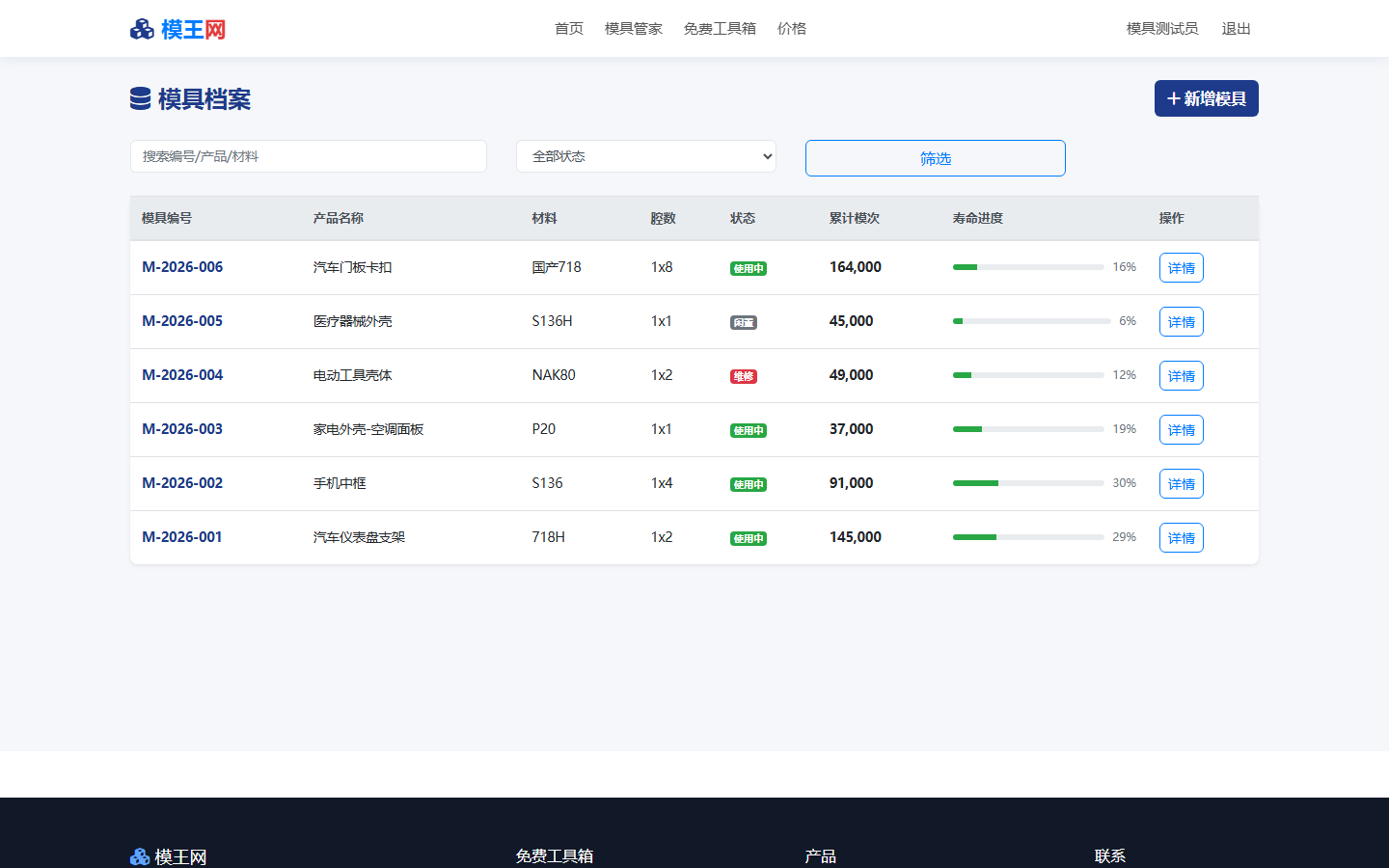Click the 闲置 status badge of M-2026-005
Image resolution: width=1389 pixels, height=868 pixels.
(744, 322)
